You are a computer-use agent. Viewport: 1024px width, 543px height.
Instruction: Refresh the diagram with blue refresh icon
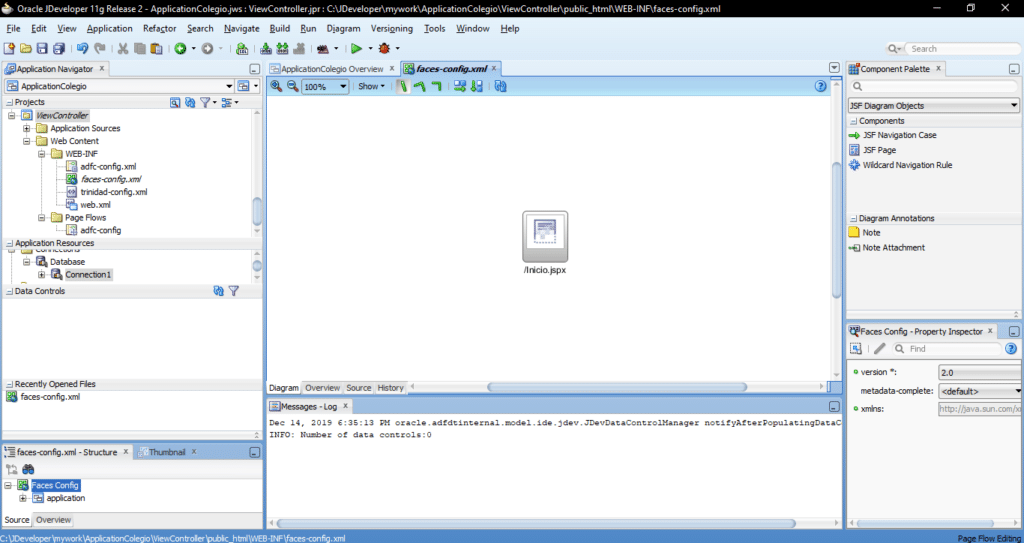500,86
